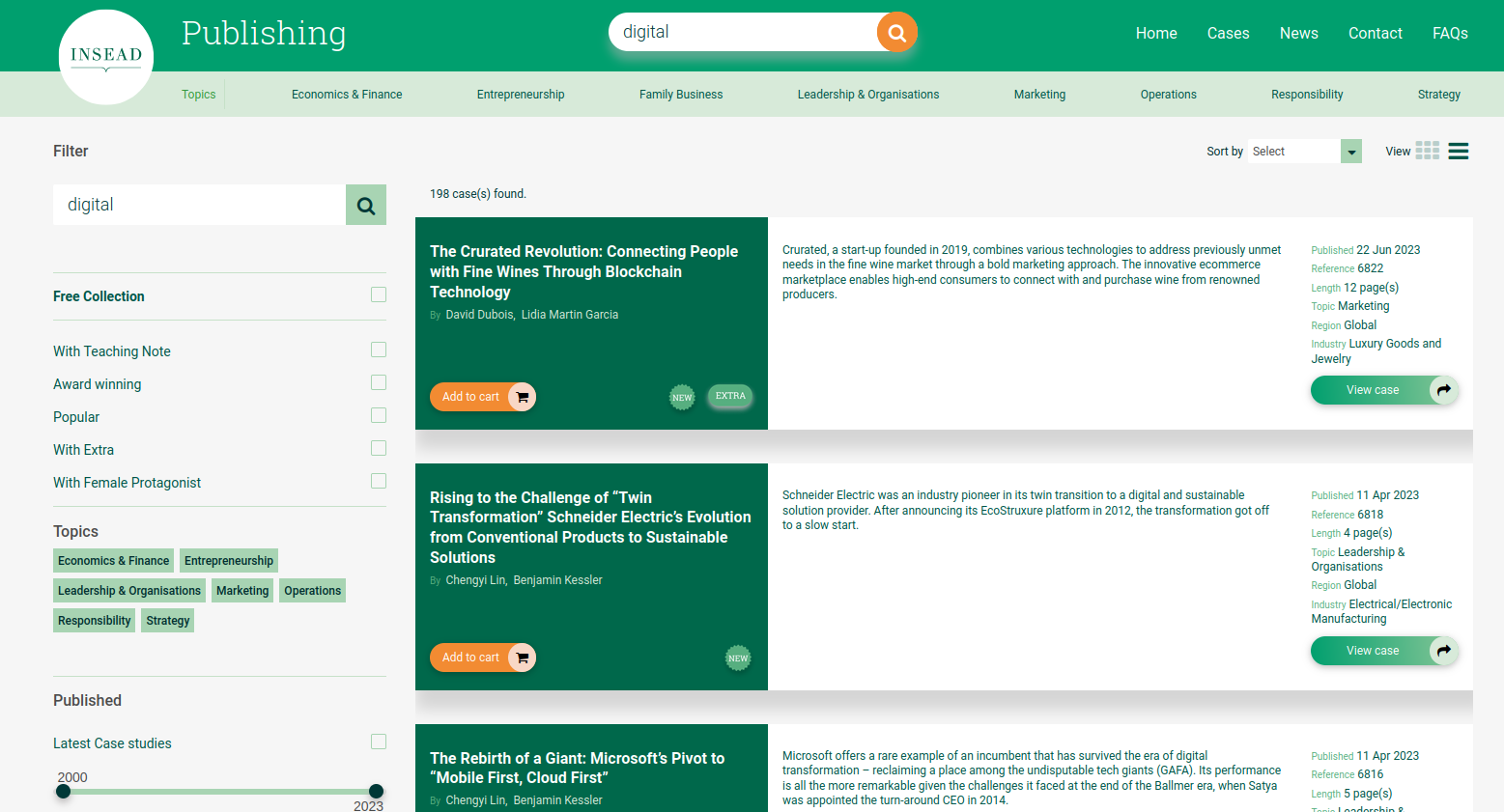Screen dimensions: 1504x812
Task: Check the Award winning filter
Action: (379, 383)
